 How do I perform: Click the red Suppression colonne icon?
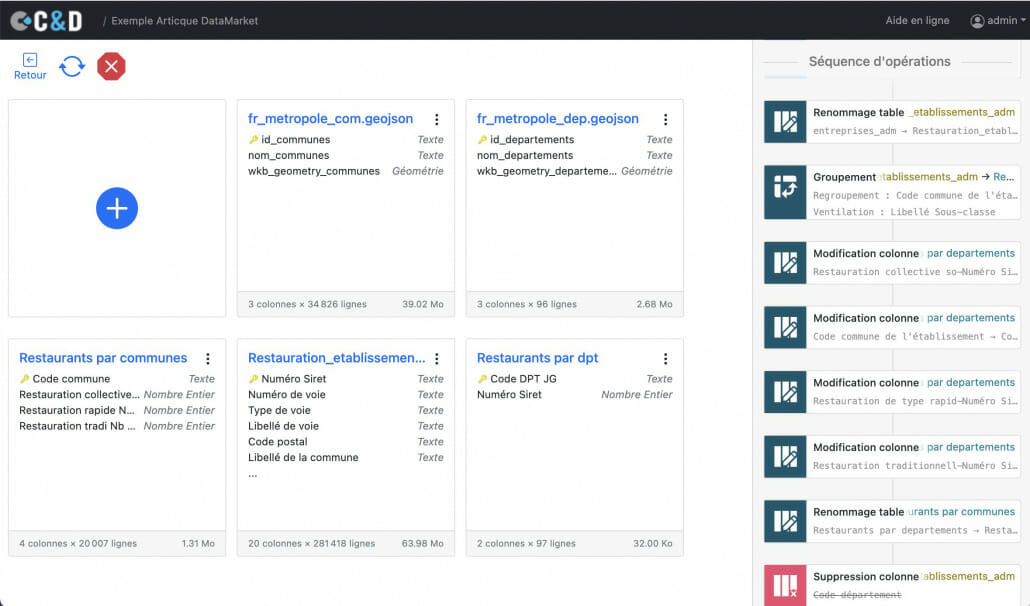pyautogui.click(x=785, y=585)
